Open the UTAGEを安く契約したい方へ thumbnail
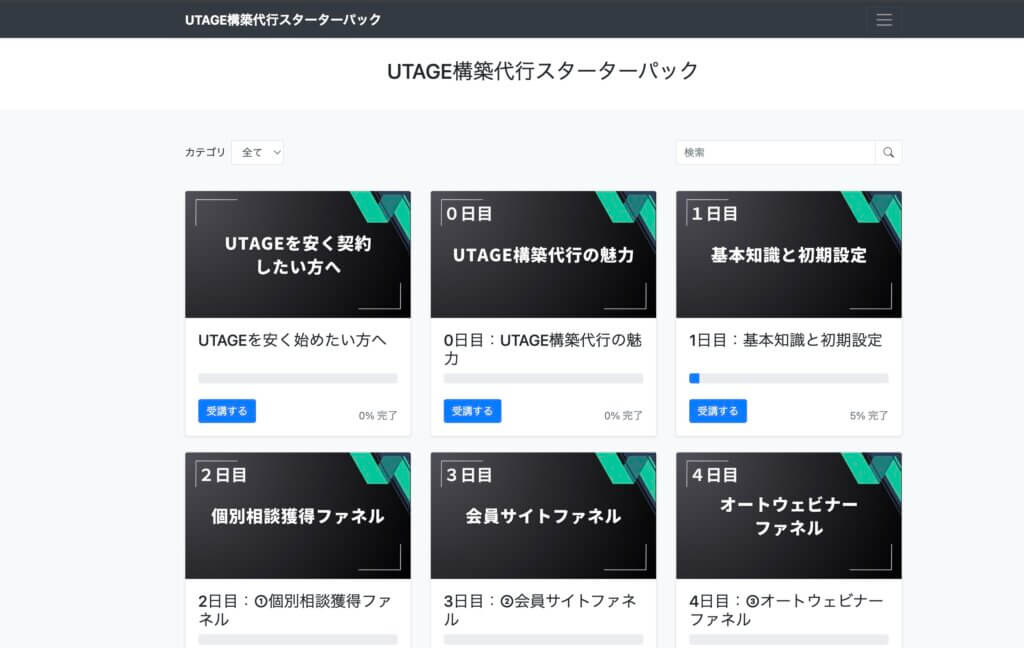 pyautogui.click(x=297, y=255)
